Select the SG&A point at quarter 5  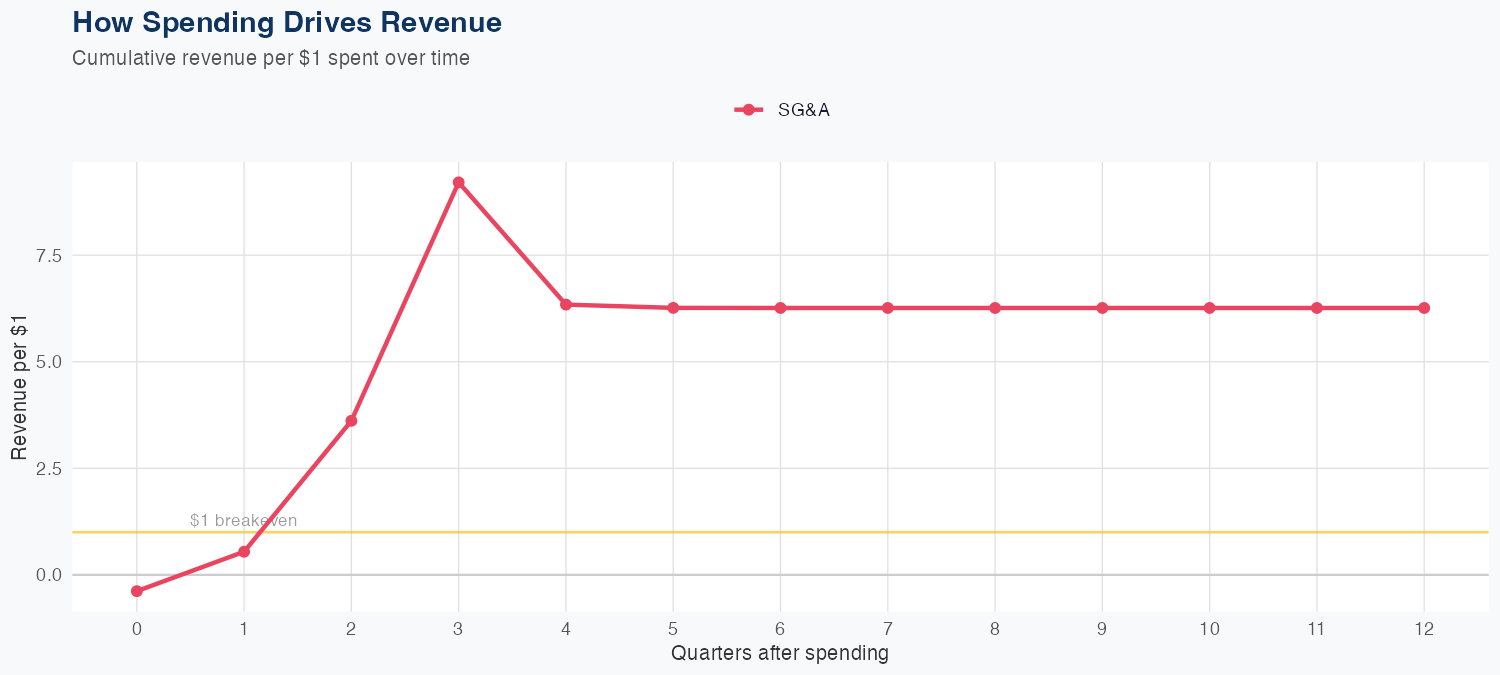point(673,308)
